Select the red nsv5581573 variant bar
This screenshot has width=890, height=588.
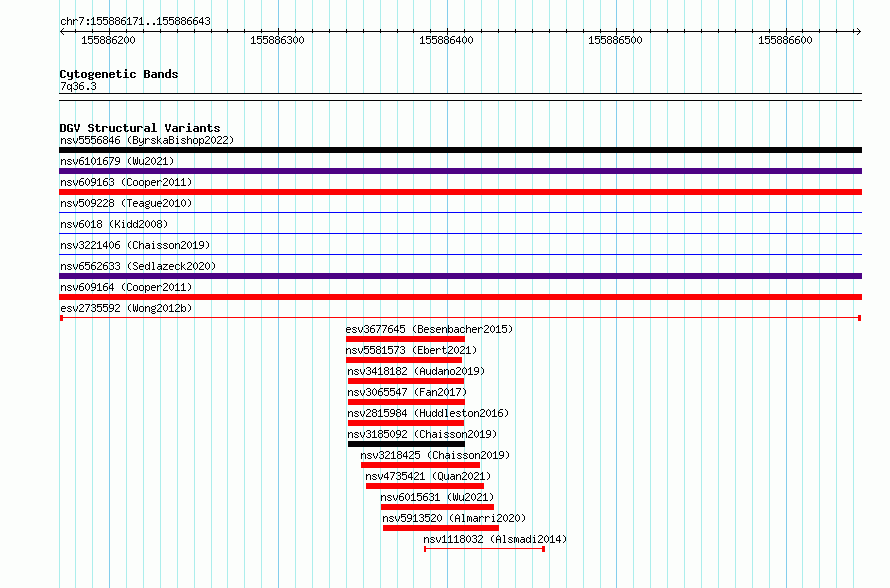click(x=404, y=360)
